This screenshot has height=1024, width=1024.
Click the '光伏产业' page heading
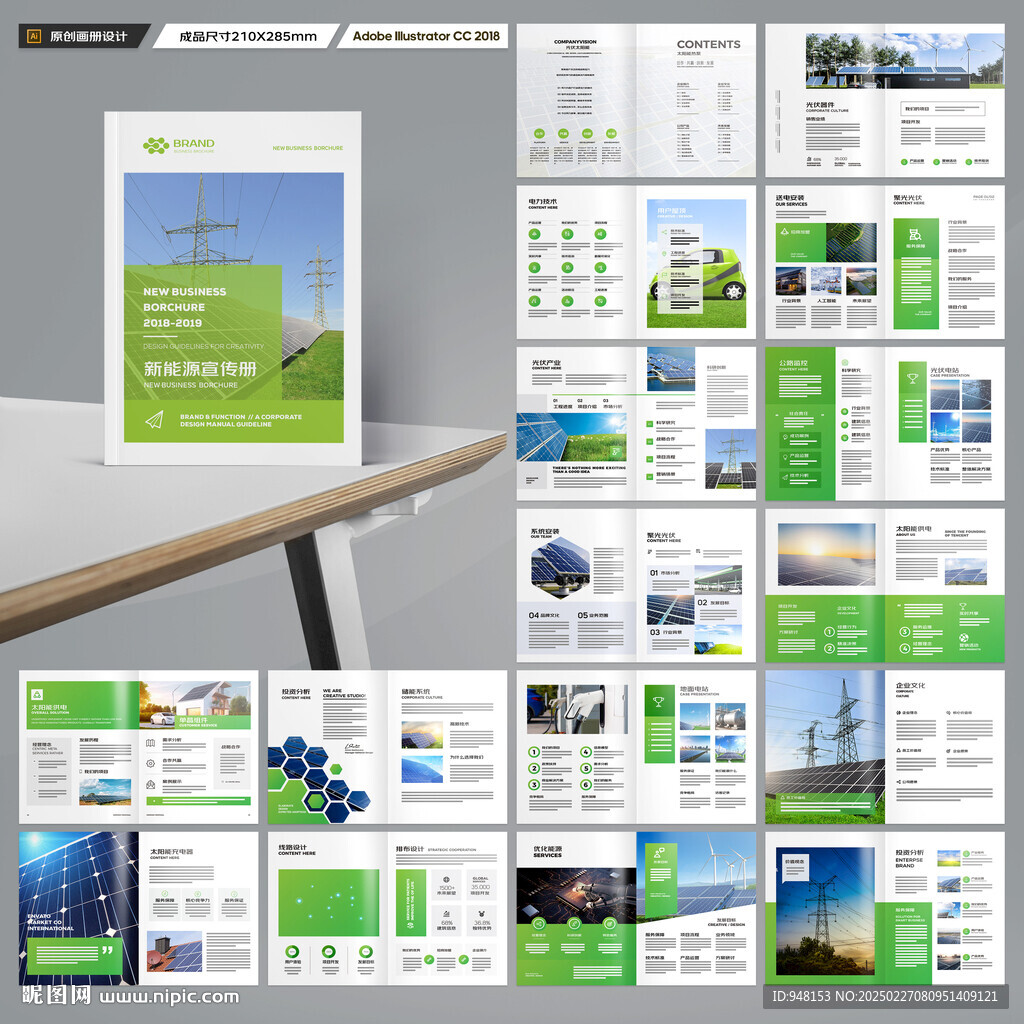[546, 362]
